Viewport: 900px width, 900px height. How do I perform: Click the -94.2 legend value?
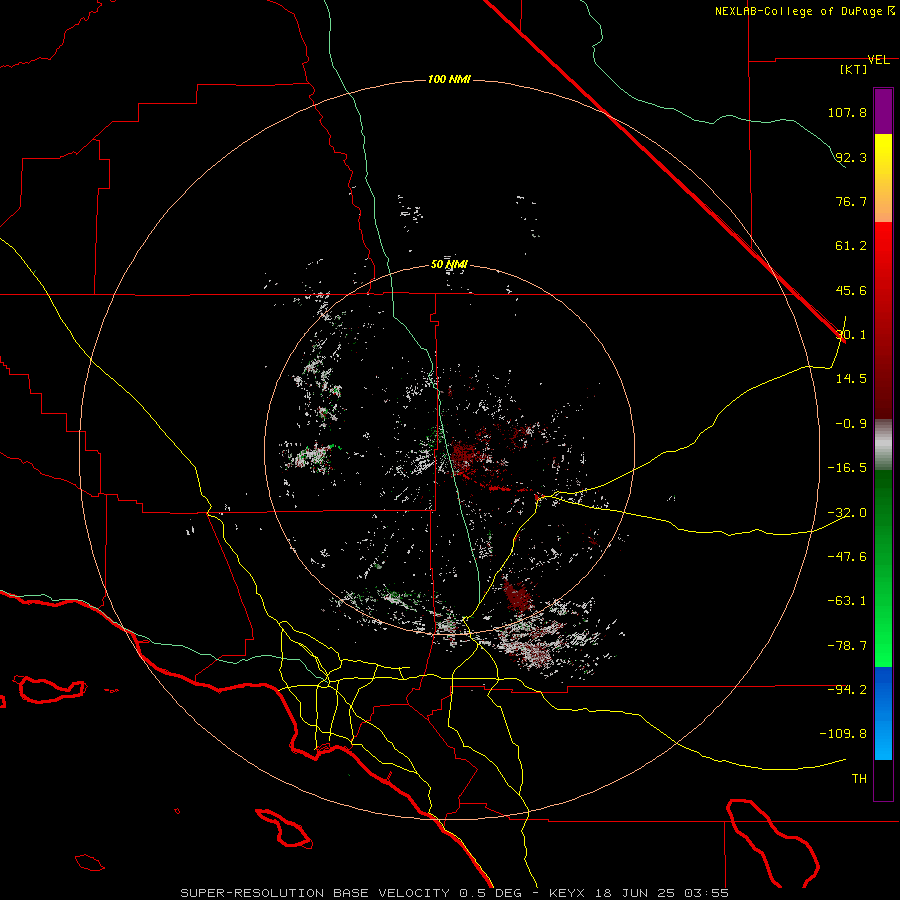coord(847,689)
